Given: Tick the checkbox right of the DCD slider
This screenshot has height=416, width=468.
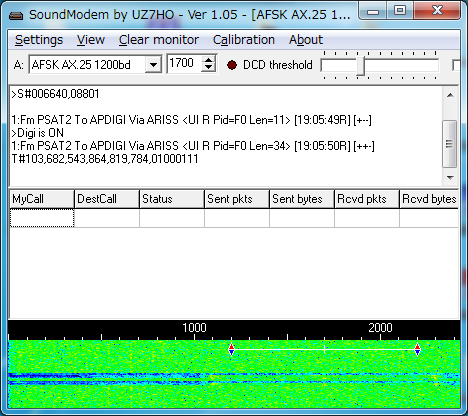Looking at the screenshot, I should click(456, 65).
